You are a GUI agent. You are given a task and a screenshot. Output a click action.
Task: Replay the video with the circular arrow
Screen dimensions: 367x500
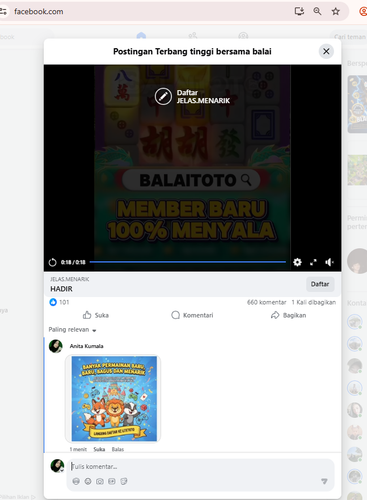[x=52, y=262]
